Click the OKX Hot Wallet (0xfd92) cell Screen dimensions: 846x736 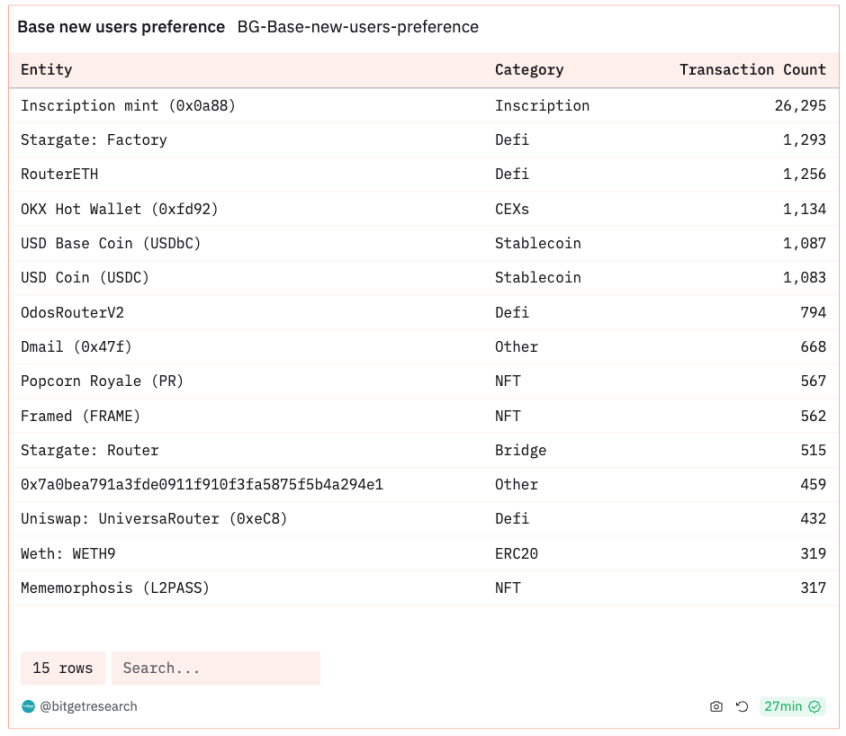[x=119, y=209]
